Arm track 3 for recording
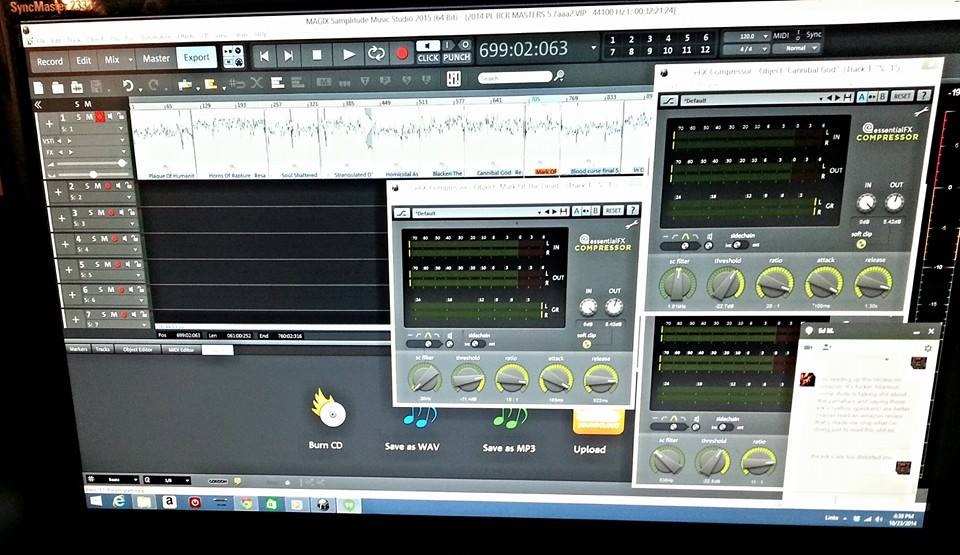Image resolution: width=960 pixels, height=555 pixels. point(111,212)
